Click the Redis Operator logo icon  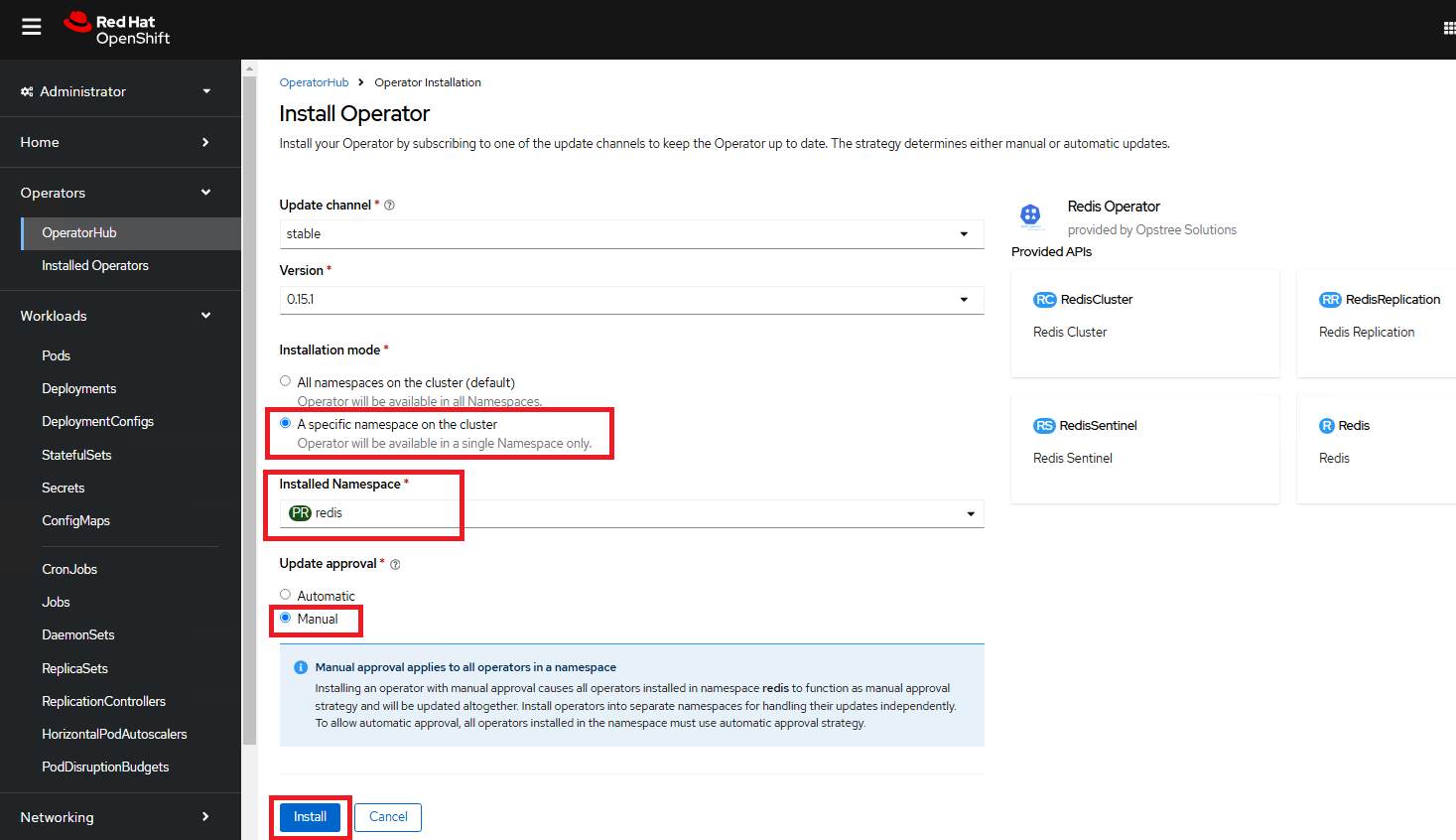click(x=1030, y=214)
